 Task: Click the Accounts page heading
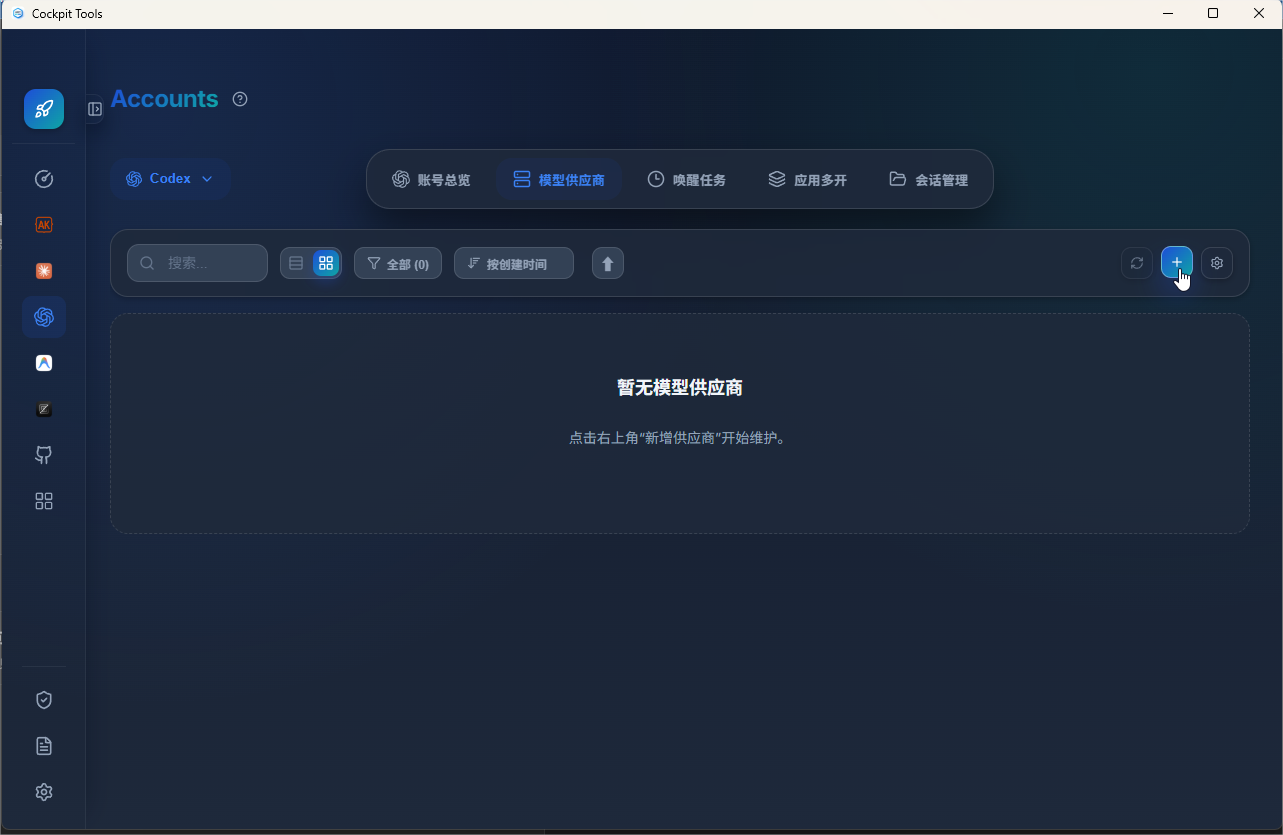(x=164, y=99)
